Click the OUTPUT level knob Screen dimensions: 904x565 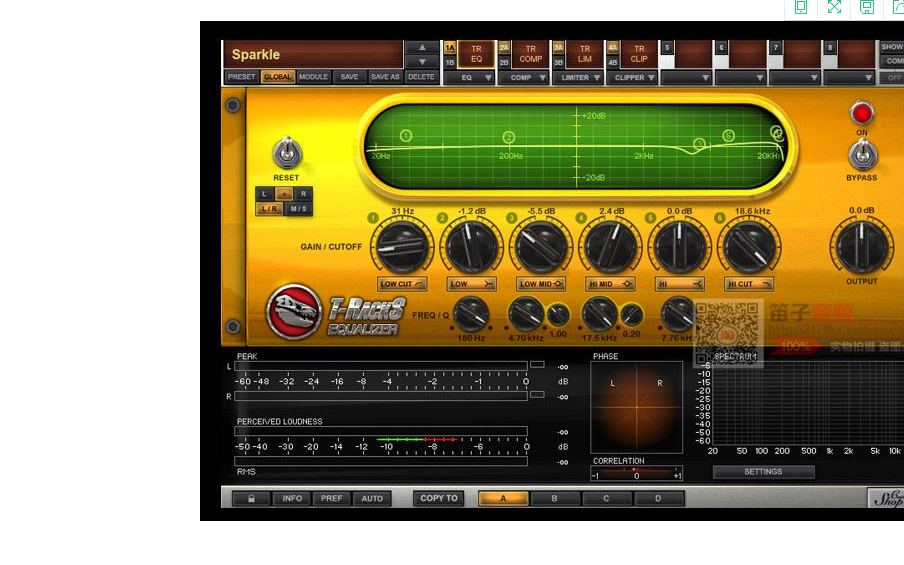coord(861,247)
